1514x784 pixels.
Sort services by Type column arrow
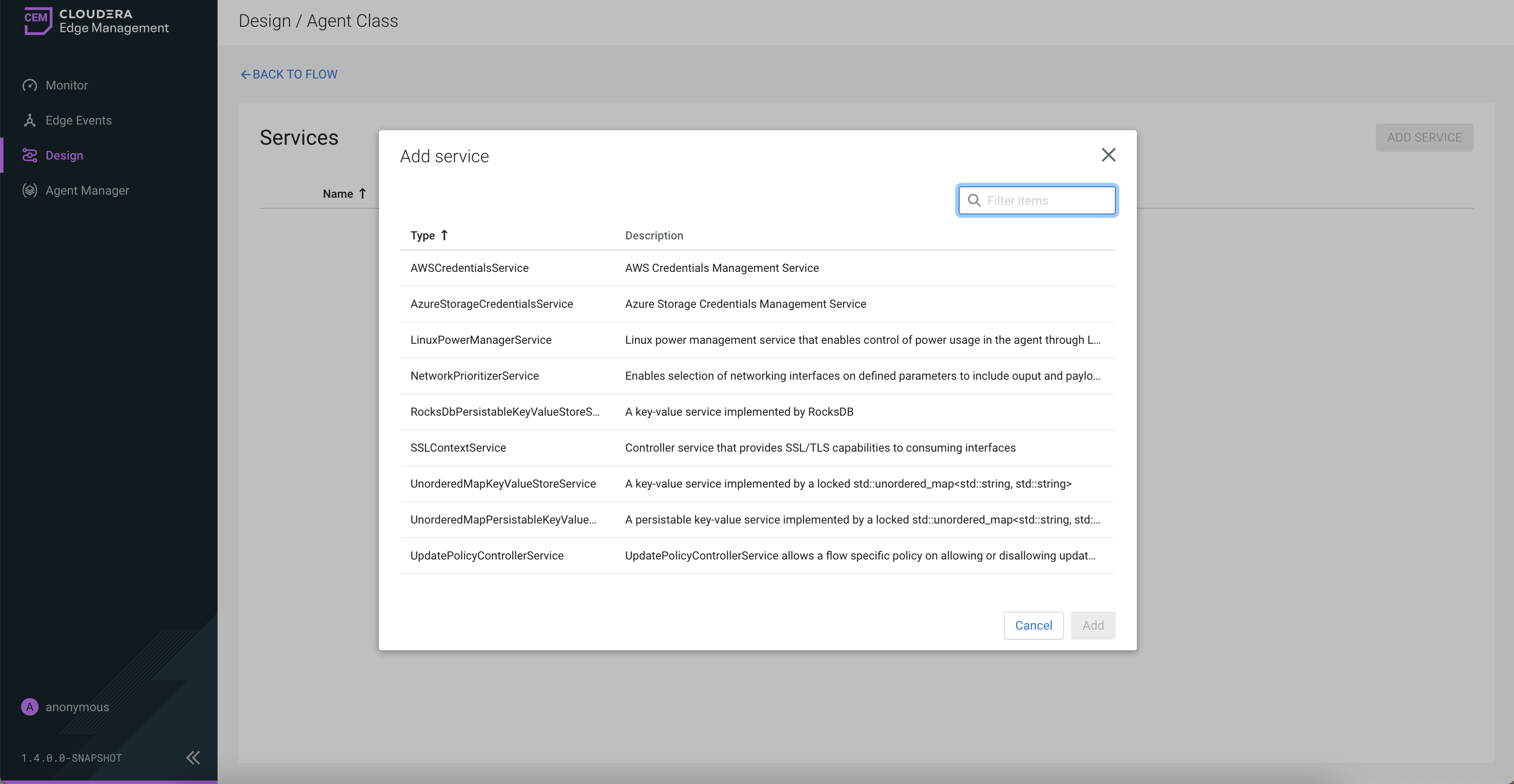coord(444,235)
